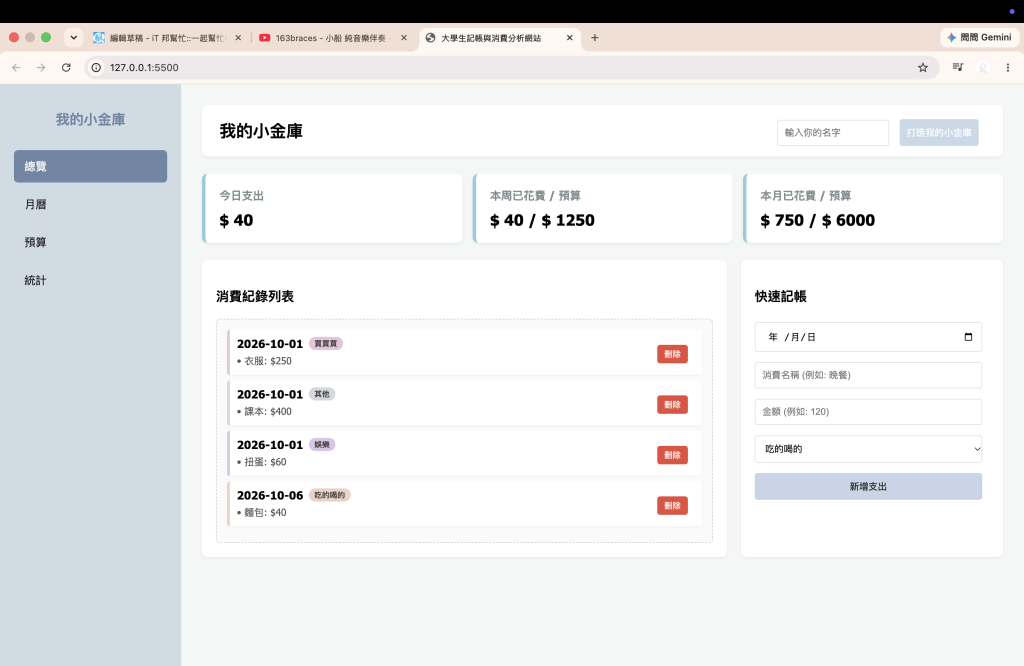The width and height of the screenshot is (1024, 666).
Task: Focus the 消費名稱 input field
Action: point(868,375)
